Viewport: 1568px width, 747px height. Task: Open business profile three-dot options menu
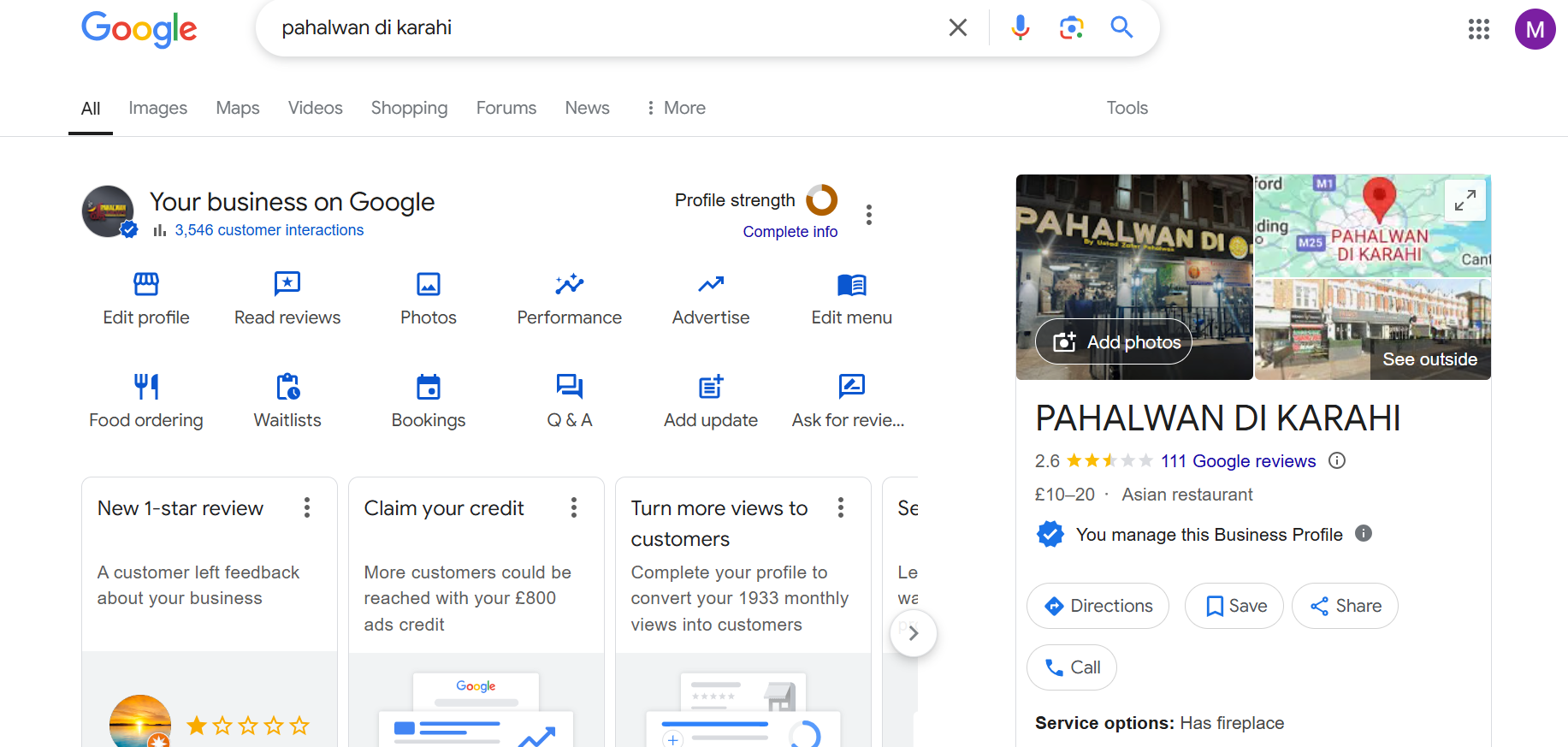click(869, 215)
